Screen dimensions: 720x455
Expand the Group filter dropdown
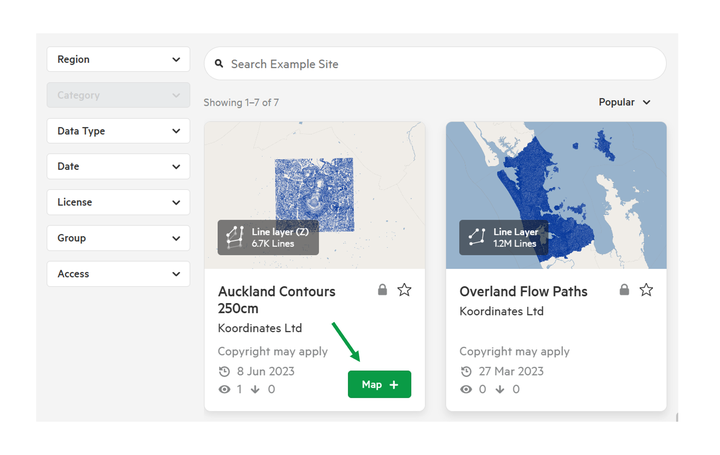pos(118,238)
